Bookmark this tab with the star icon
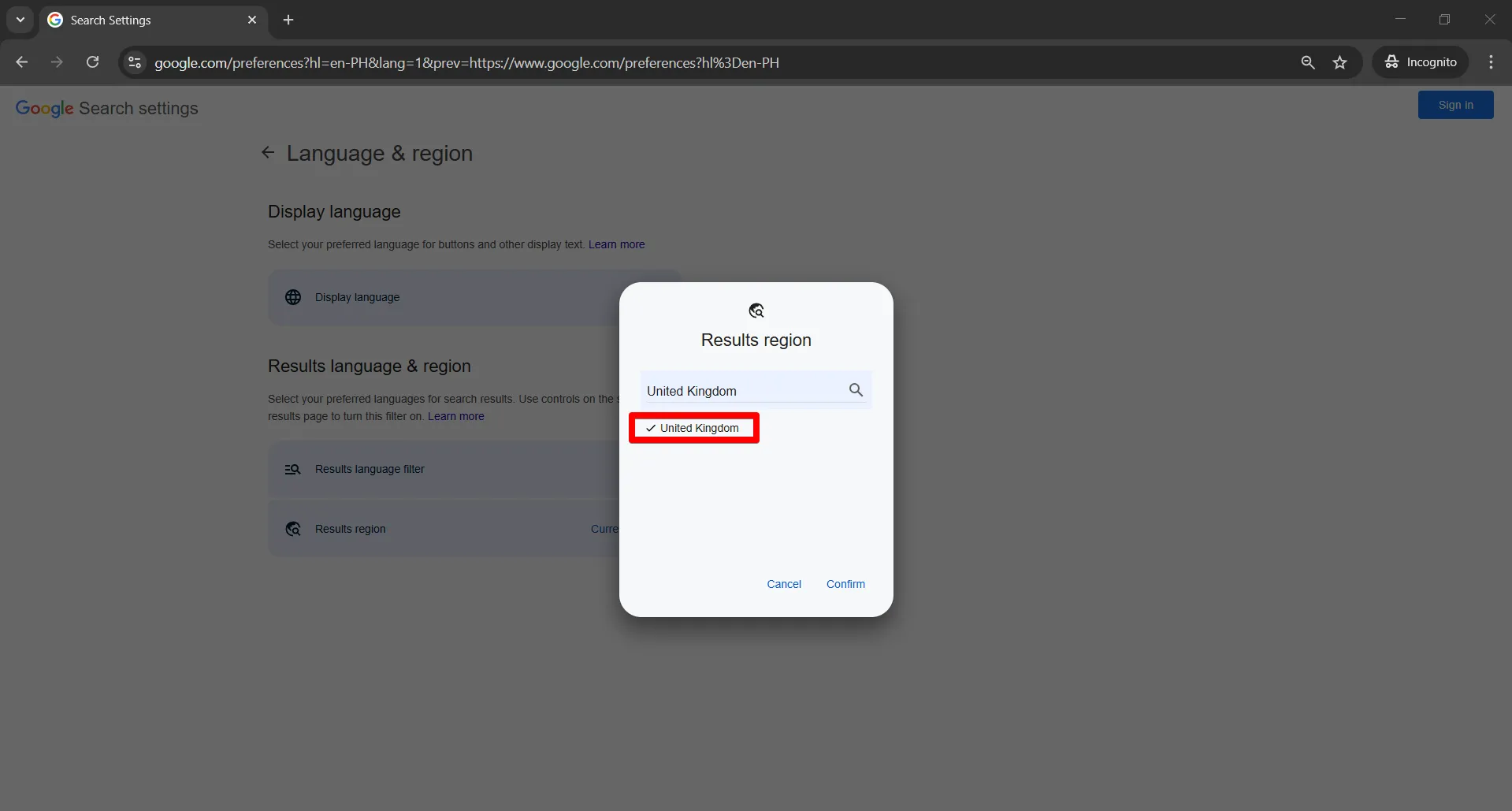 tap(1339, 62)
